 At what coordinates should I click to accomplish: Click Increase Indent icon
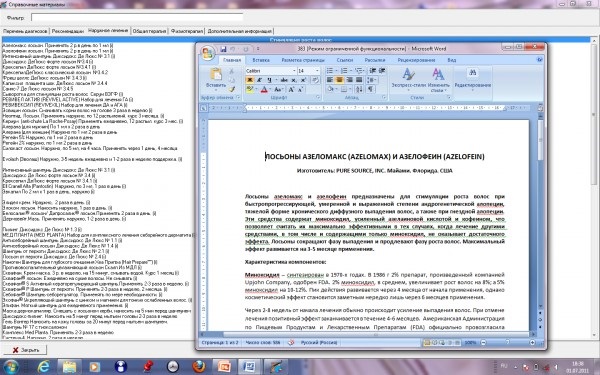[382, 71]
